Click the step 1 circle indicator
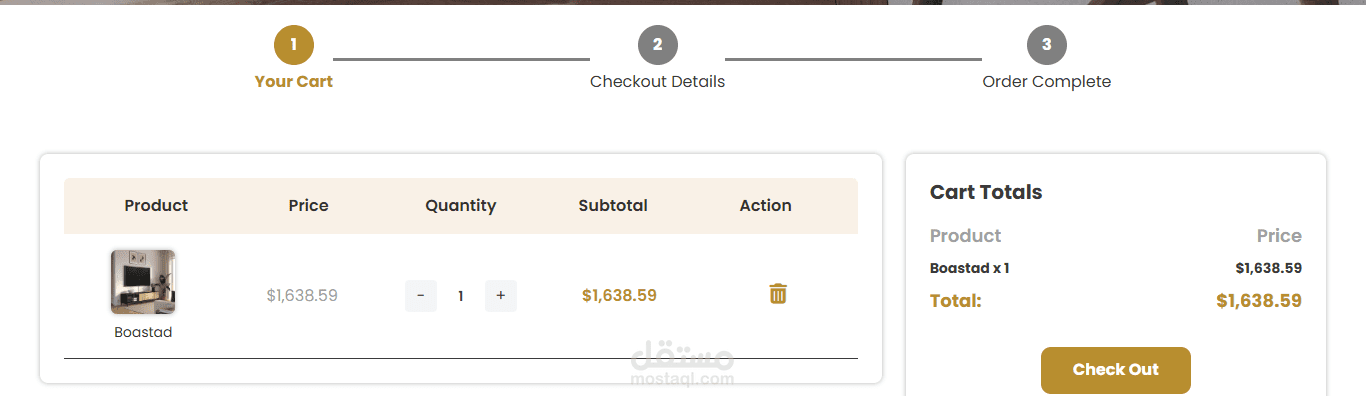1366x396 pixels. coord(294,44)
